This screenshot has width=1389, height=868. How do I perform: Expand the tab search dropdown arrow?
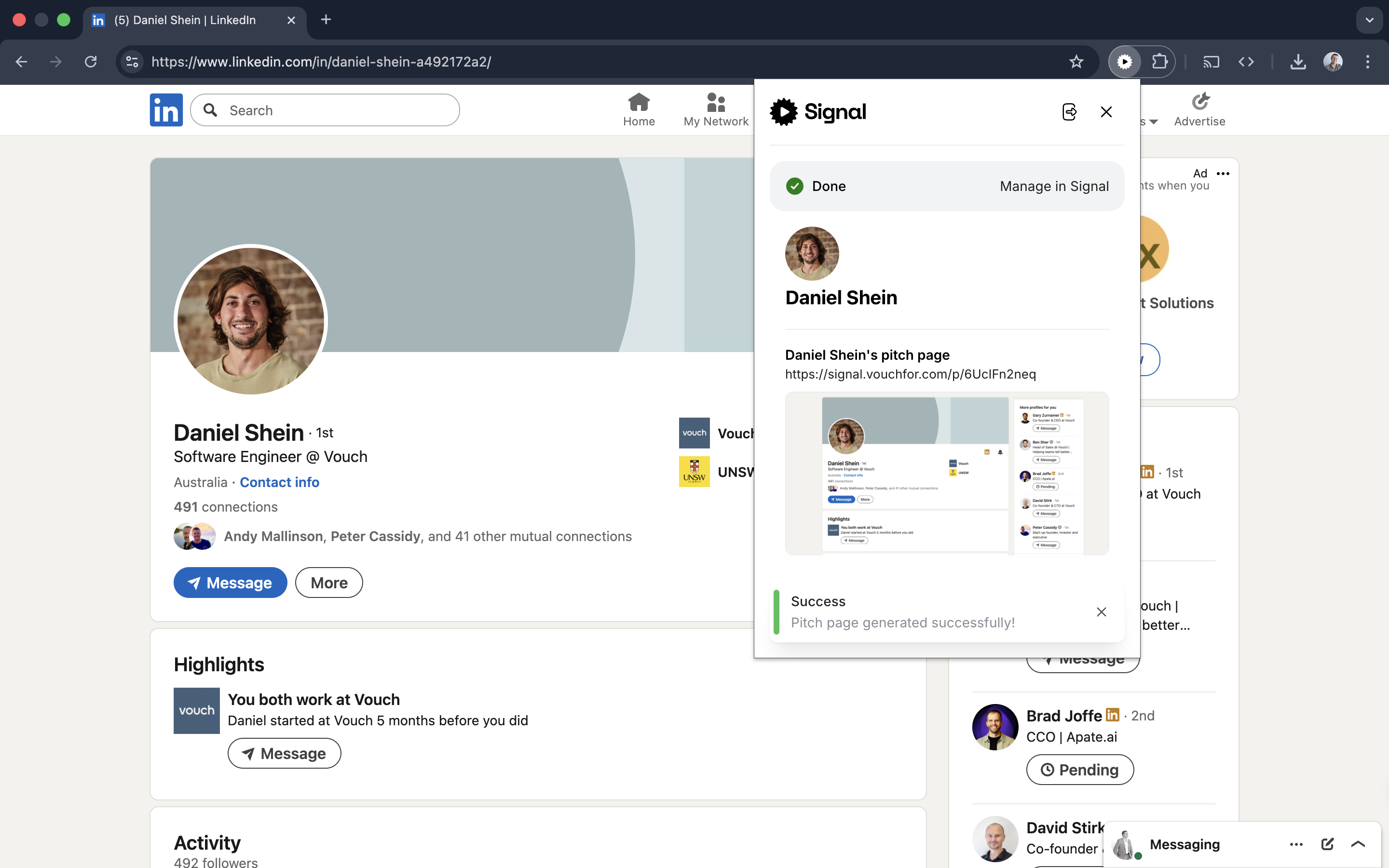[1369, 20]
